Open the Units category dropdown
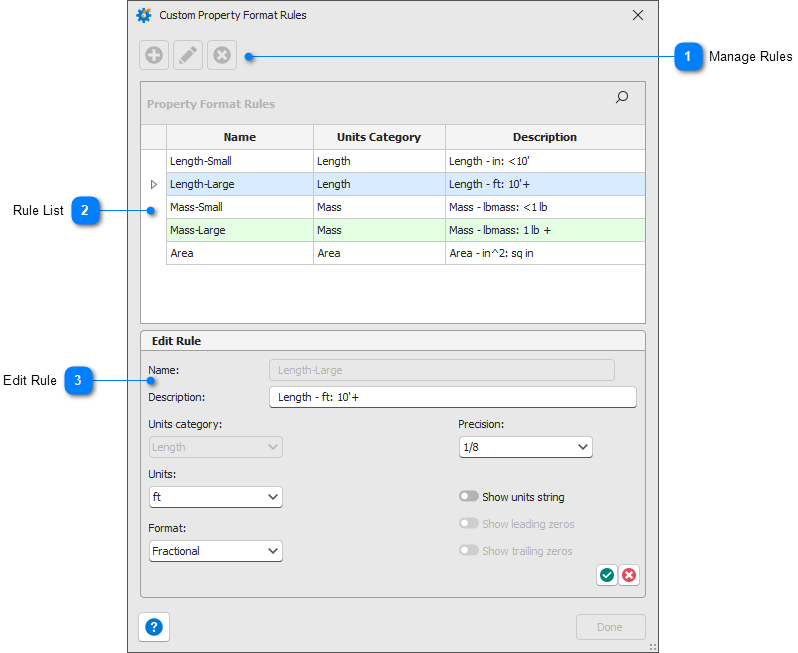 point(216,447)
